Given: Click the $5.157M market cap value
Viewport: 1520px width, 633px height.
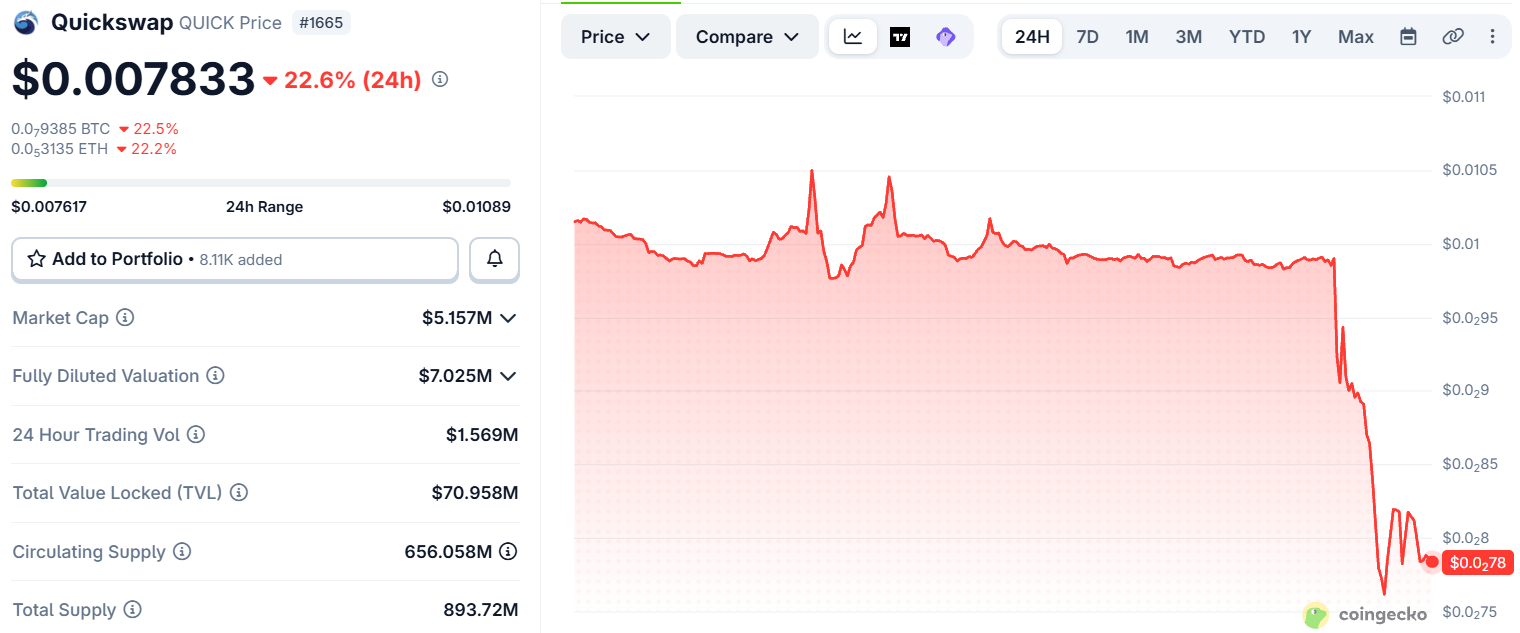Looking at the screenshot, I should [457, 318].
